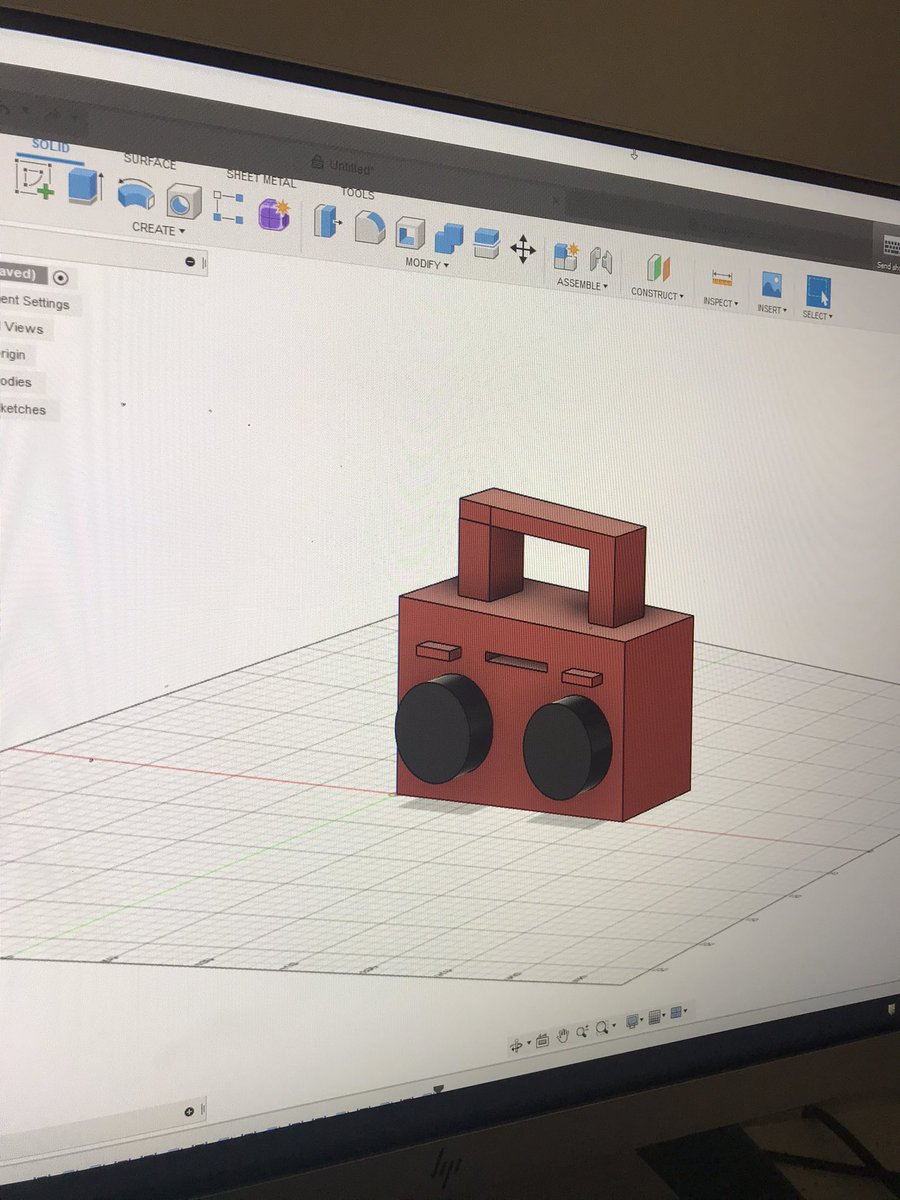This screenshot has height=1200, width=900.
Task: Select the Extrude tool
Action: click(x=84, y=186)
